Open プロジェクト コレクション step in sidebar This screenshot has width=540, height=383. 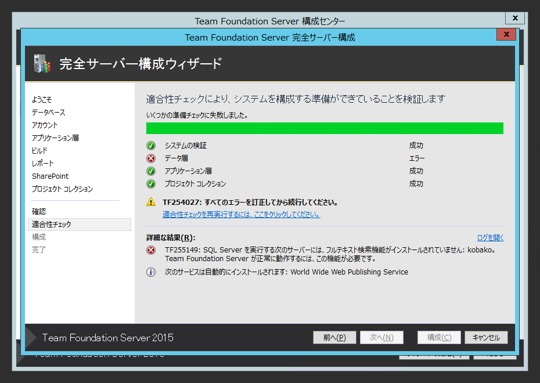(x=62, y=189)
